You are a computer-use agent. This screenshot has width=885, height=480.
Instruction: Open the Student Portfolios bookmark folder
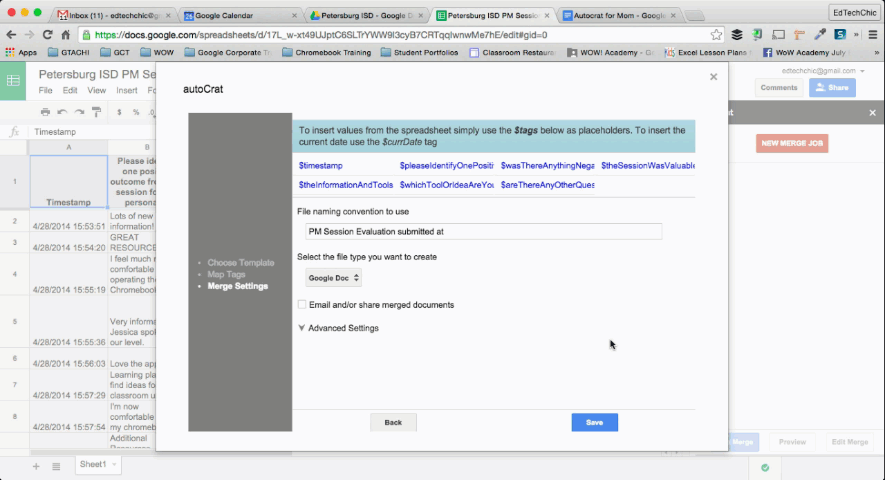click(x=420, y=53)
